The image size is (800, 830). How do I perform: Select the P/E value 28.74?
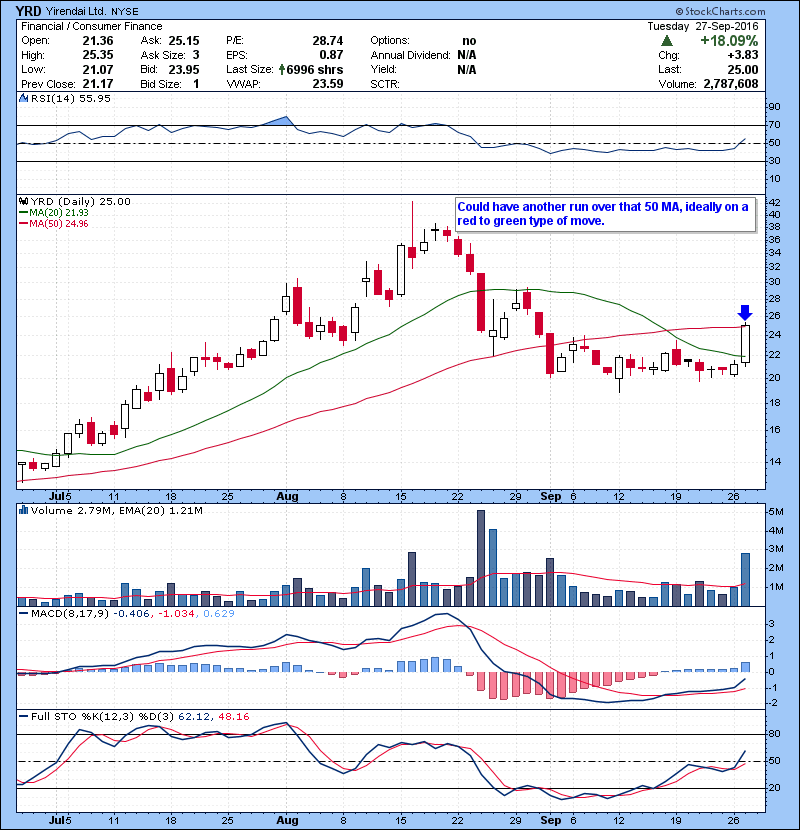coord(328,41)
